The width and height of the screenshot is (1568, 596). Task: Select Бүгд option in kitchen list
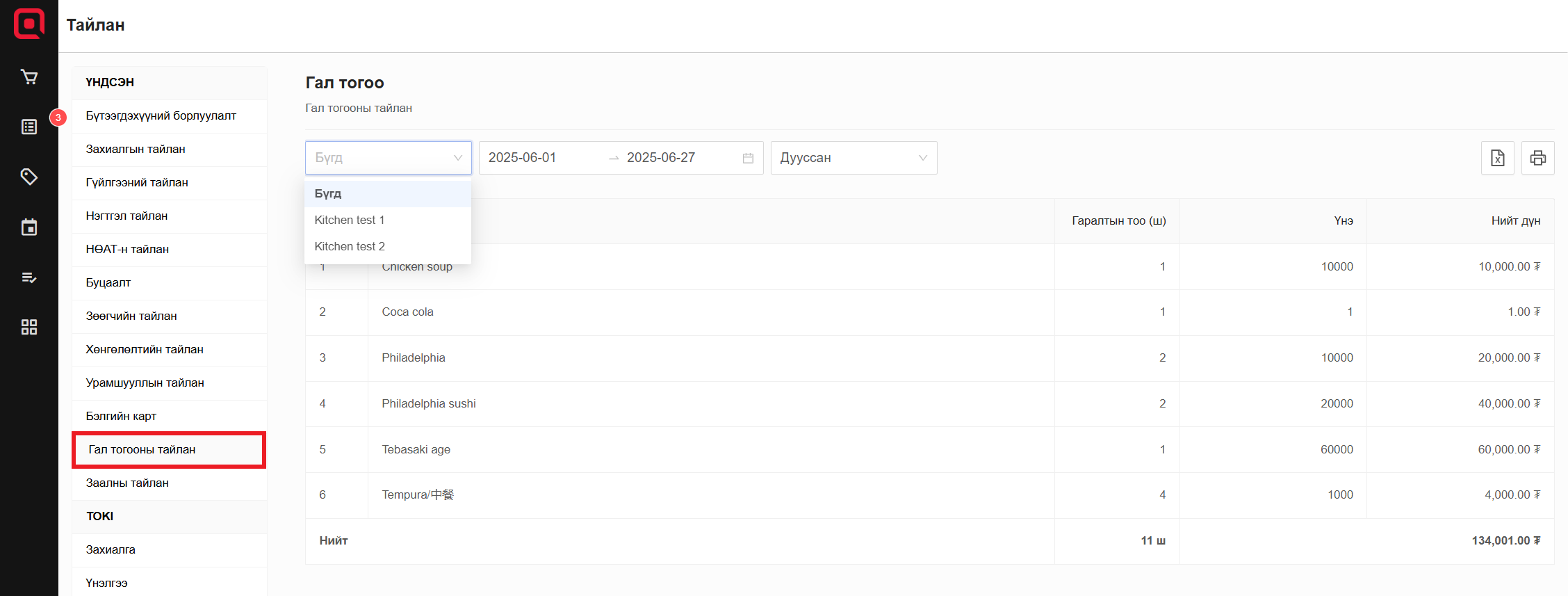(327, 193)
